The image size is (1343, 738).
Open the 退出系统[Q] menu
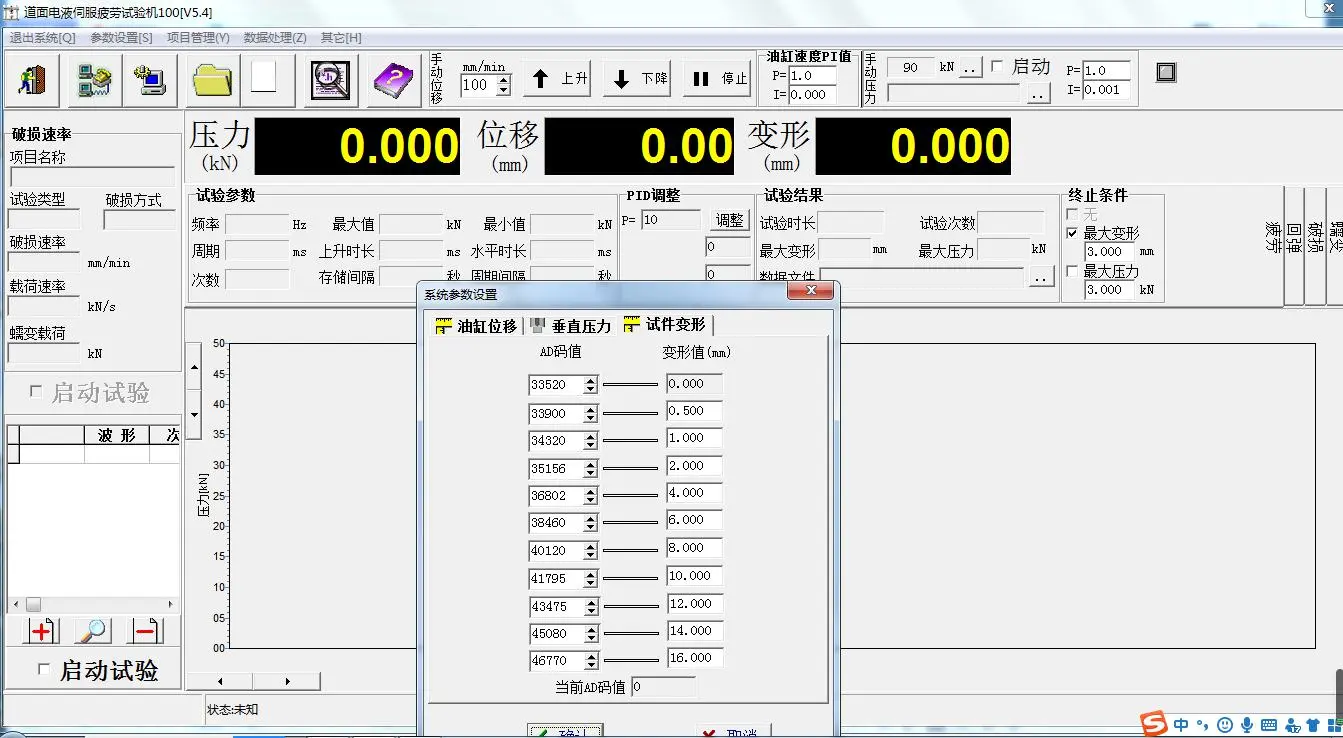pyautogui.click(x=42, y=37)
